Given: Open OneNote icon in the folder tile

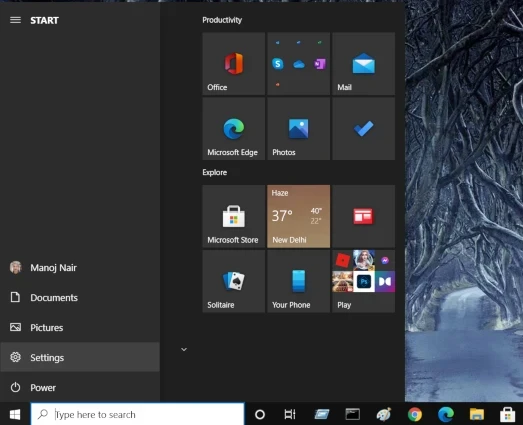Looking at the screenshot, I should coord(320,64).
